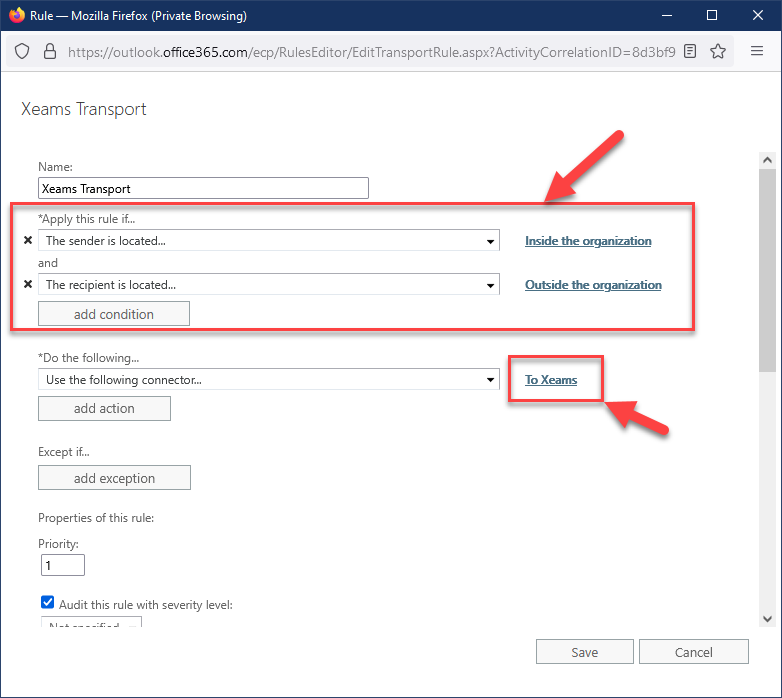Click the vertical scrollbar thumb
Viewport: 782px width, 698px height.
[x=767, y=270]
